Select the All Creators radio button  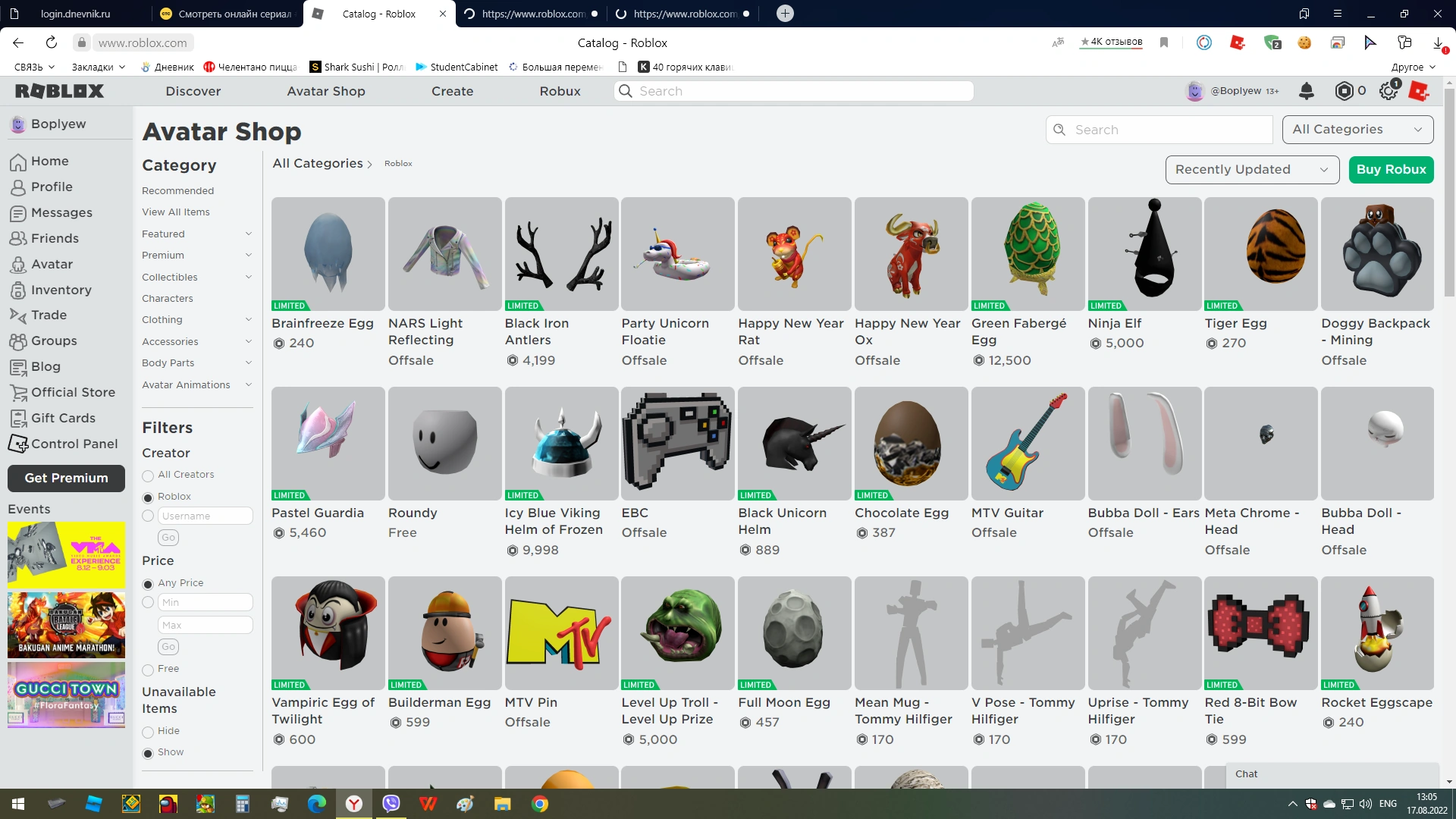point(148,475)
